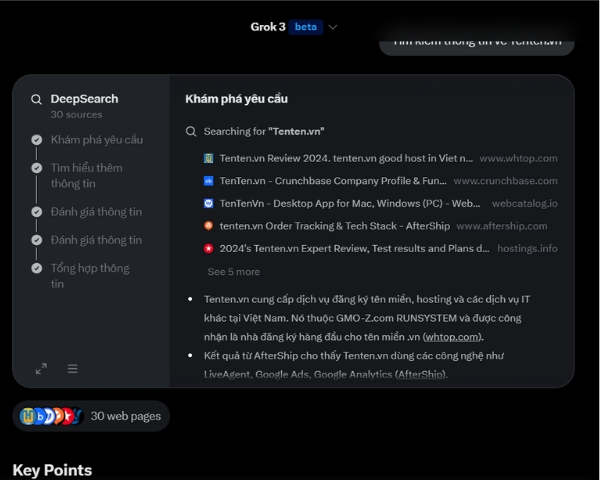Click www.whtop.com domain label
The width and height of the screenshot is (600, 480).
click(x=518, y=158)
